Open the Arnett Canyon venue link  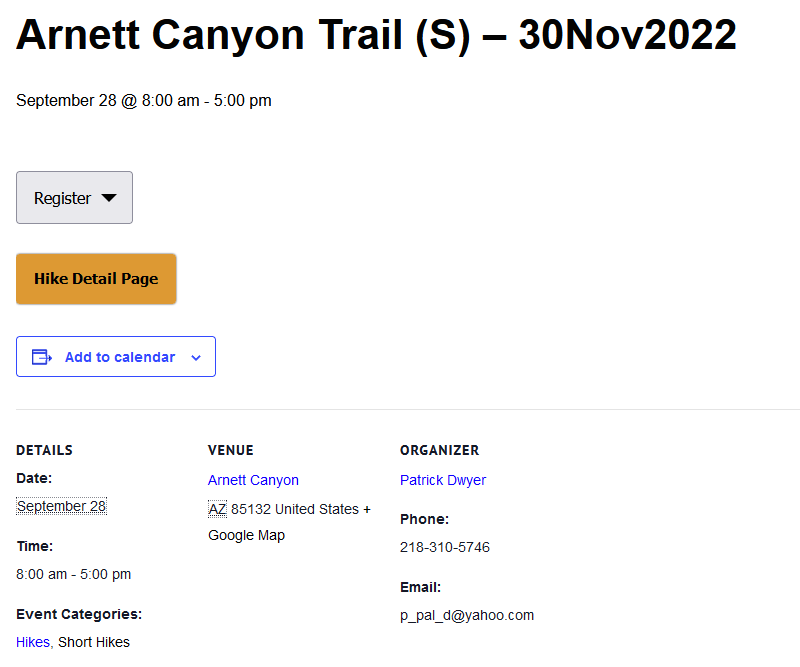pyautogui.click(x=253, y=480)
